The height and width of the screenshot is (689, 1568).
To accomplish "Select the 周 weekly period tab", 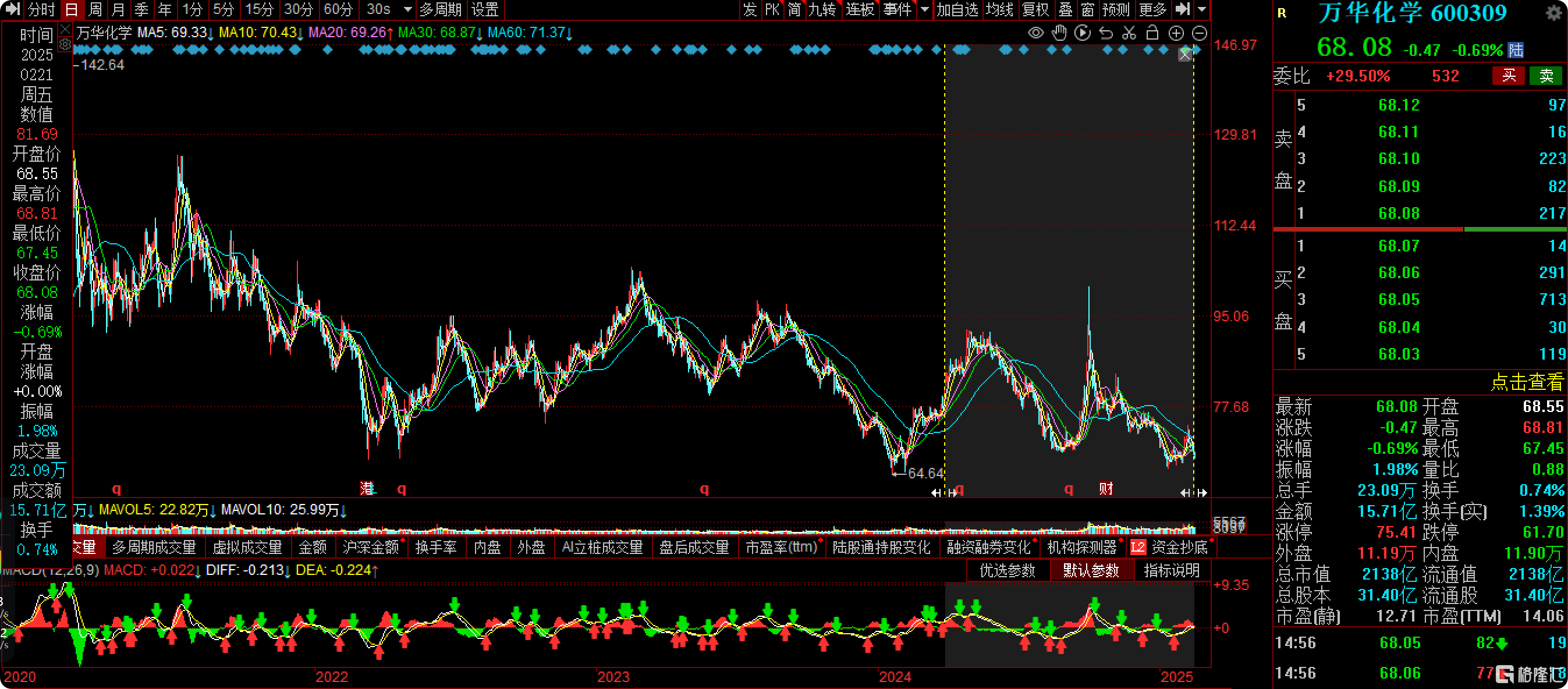I will tap(95, 9).
